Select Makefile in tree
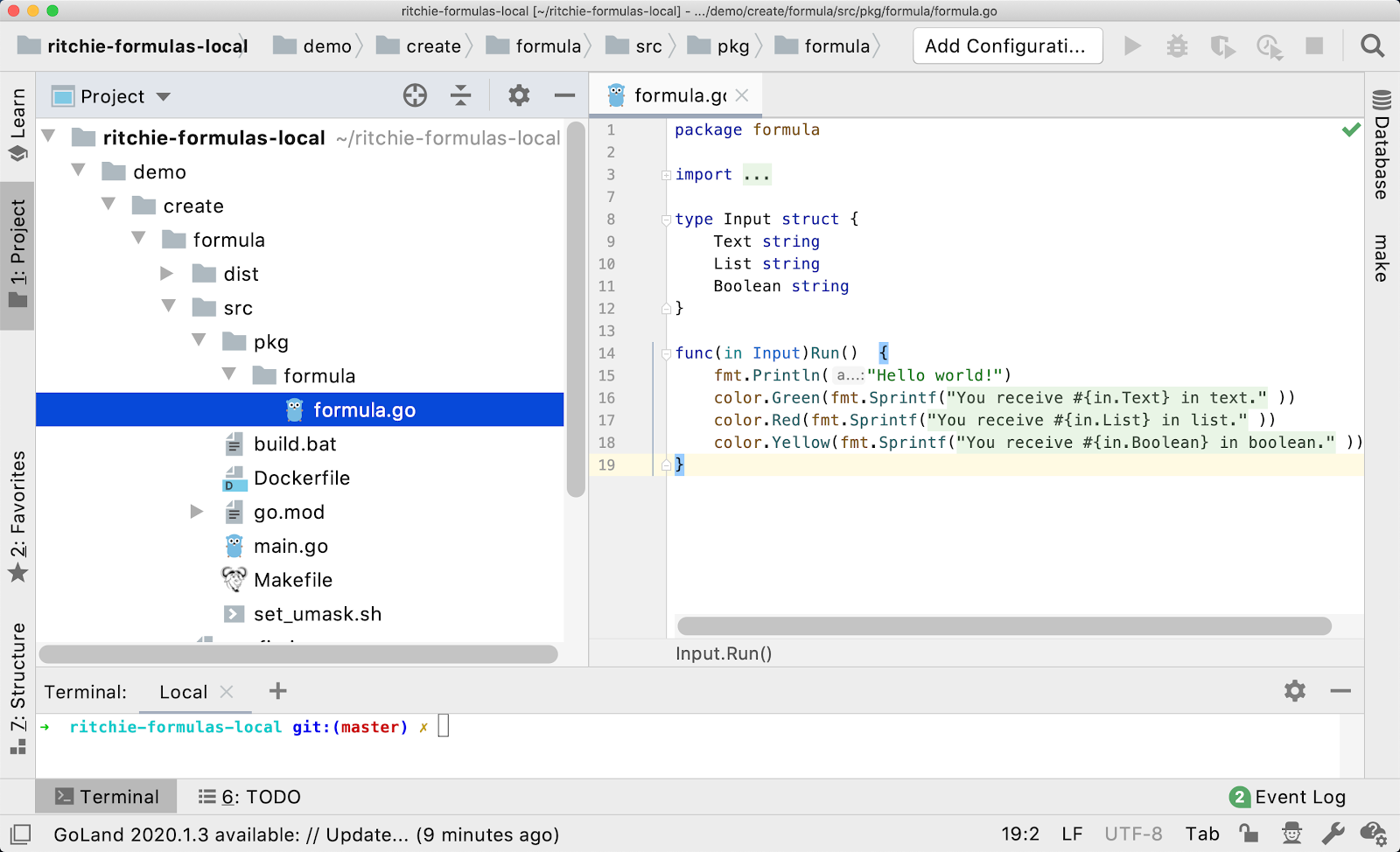The height and width of the screenshot is (852, 1400). 293,580
